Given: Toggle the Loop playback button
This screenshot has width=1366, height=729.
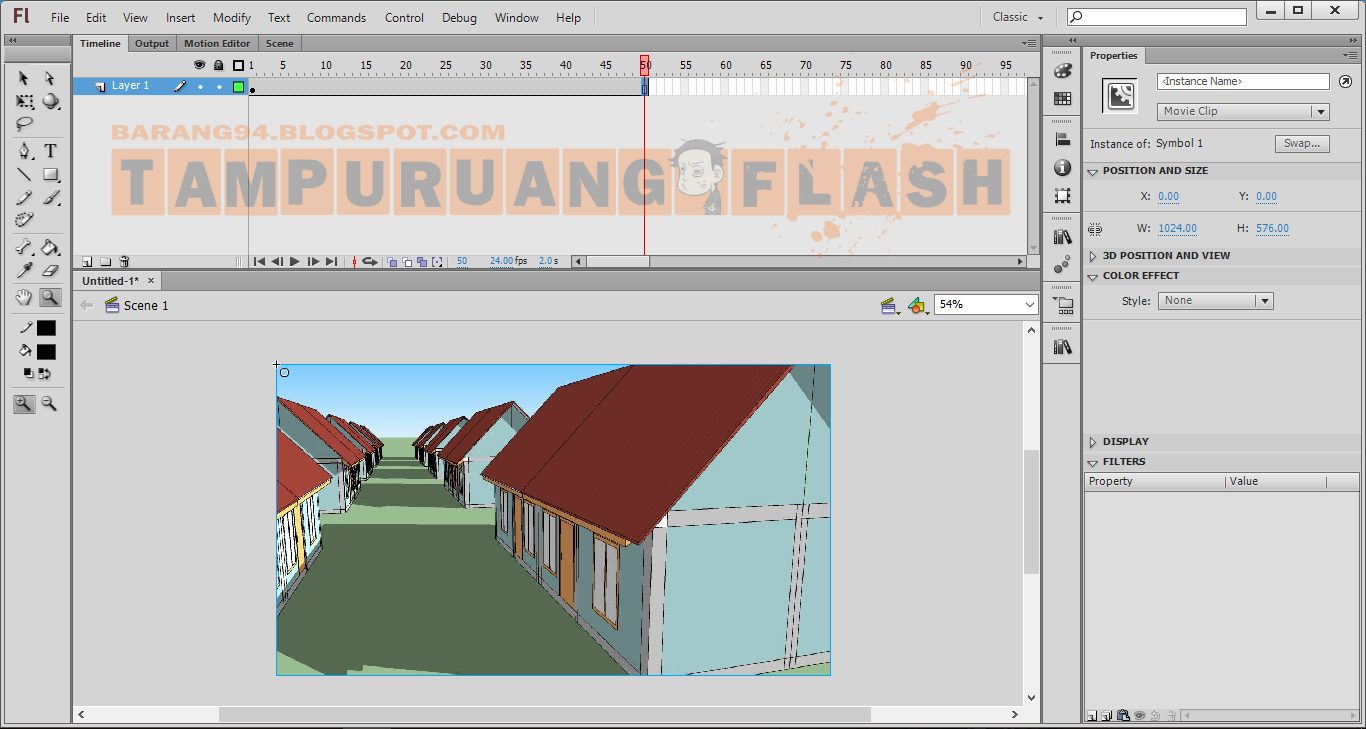Looking at the screenshot, I should pyautogui.click(x=369, y=262).
